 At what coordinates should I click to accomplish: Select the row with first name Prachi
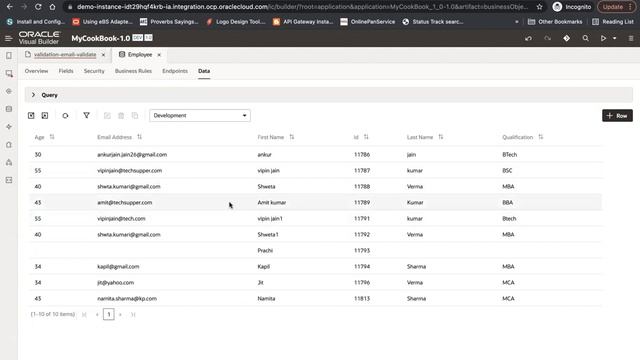coord(316,251)
